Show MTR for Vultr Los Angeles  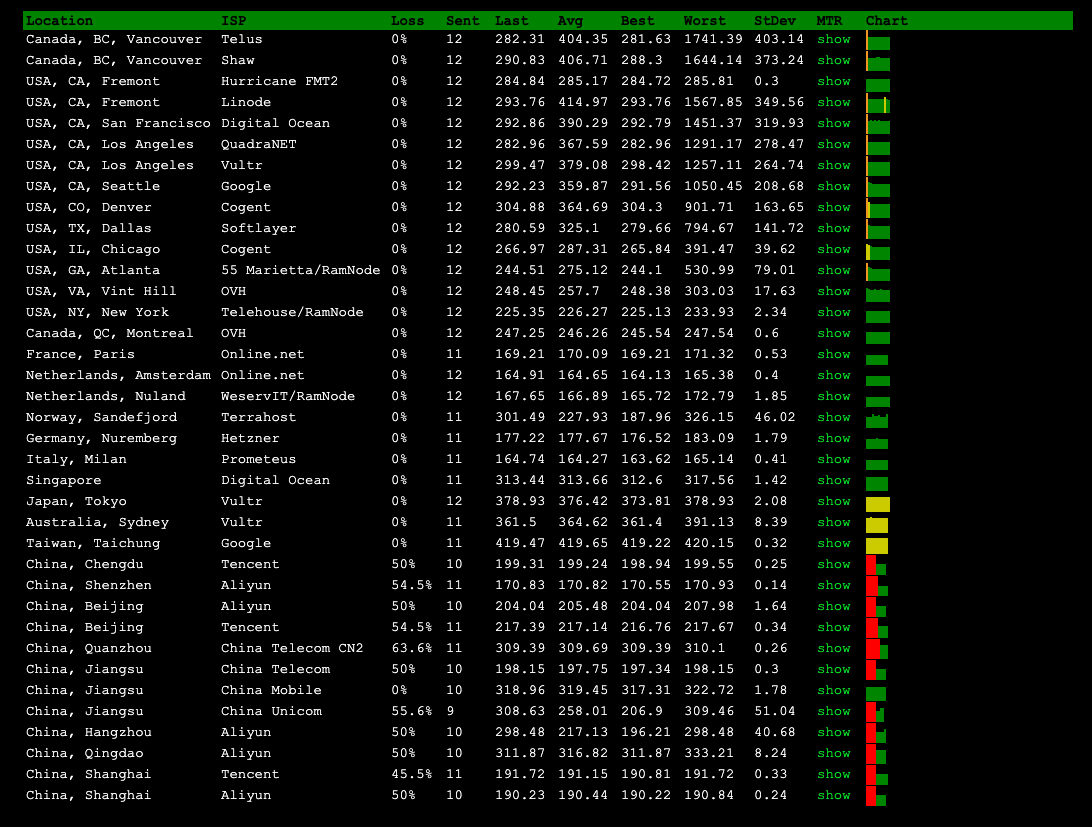[x=834, y=165]
